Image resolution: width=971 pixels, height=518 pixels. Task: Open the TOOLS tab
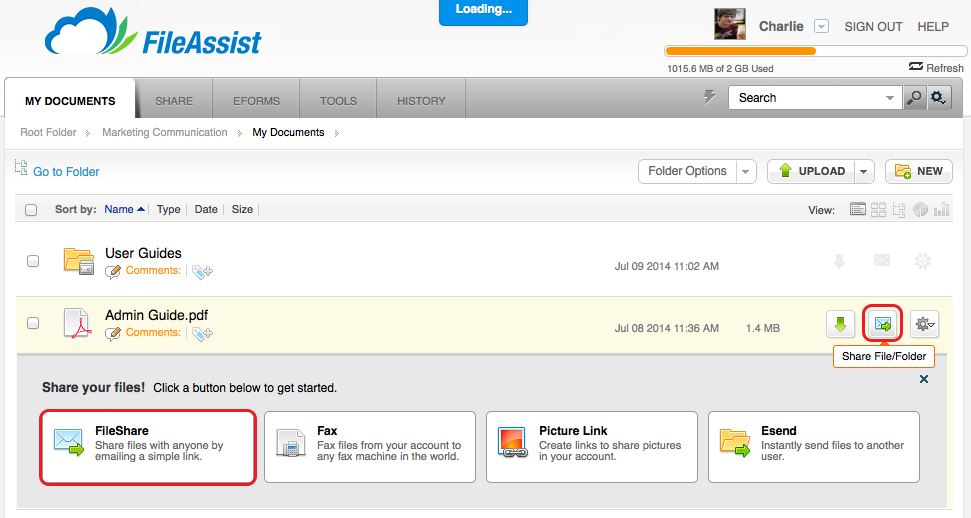(338, 100)
